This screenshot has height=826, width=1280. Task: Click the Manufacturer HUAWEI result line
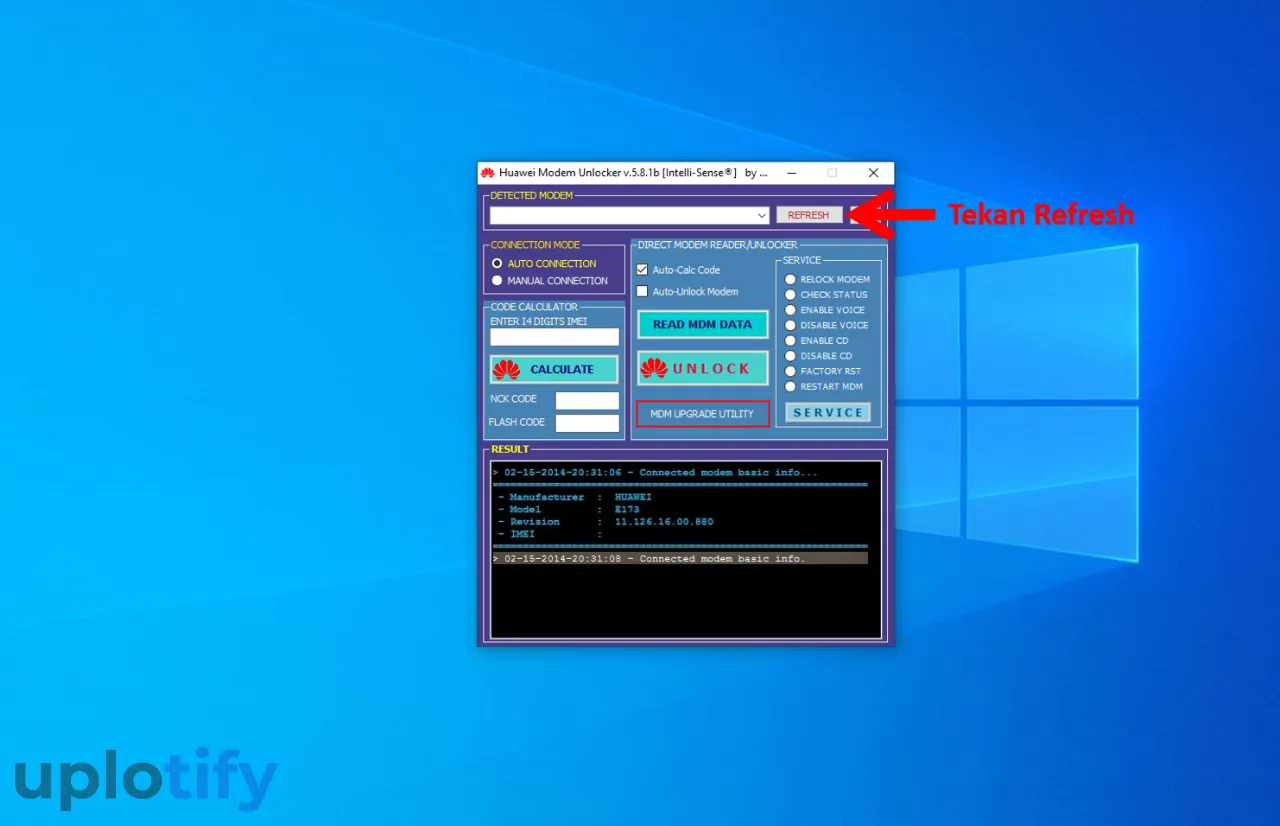tap(574, 497)
